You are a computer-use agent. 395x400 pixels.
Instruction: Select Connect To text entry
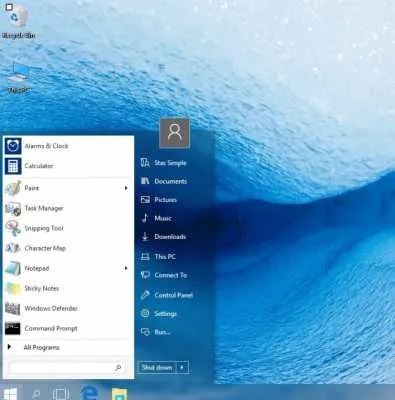click(171, 275)
